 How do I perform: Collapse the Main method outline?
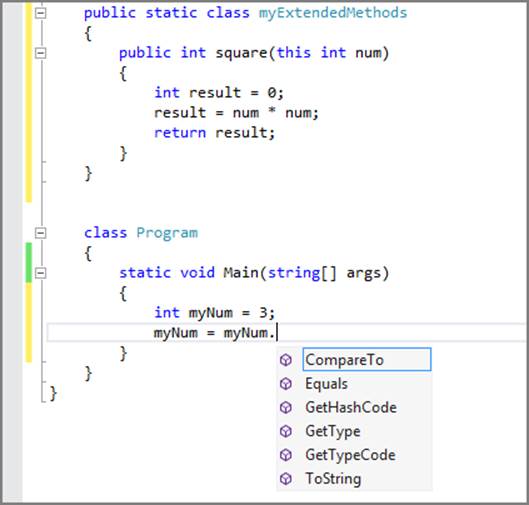coord(40,273)
